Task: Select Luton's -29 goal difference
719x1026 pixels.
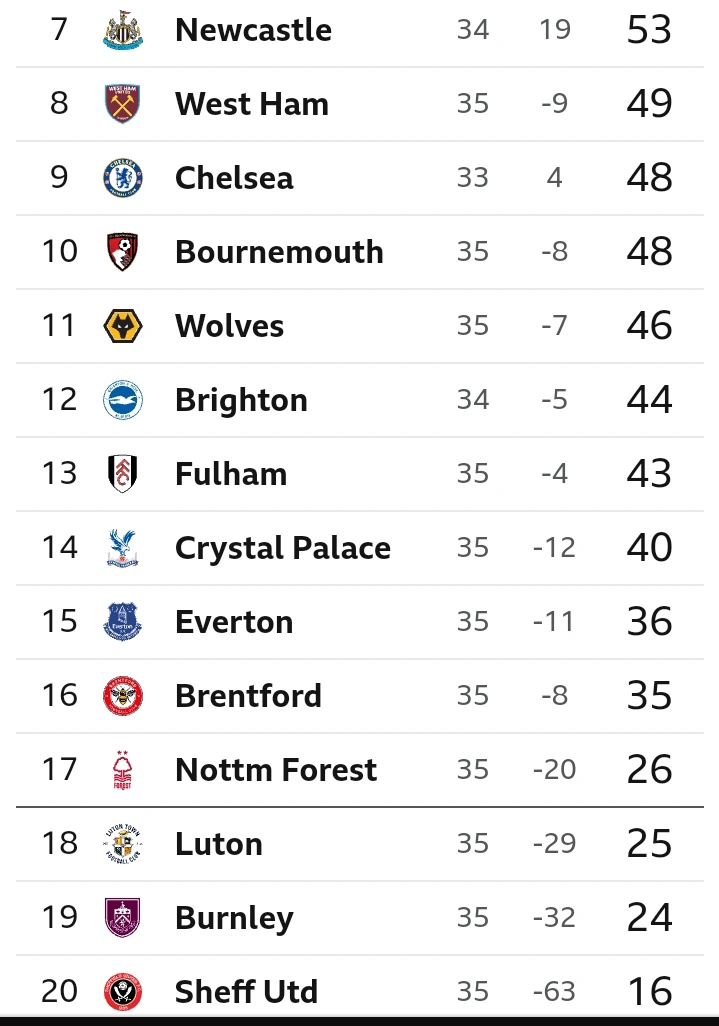Action: pos(554,843)
